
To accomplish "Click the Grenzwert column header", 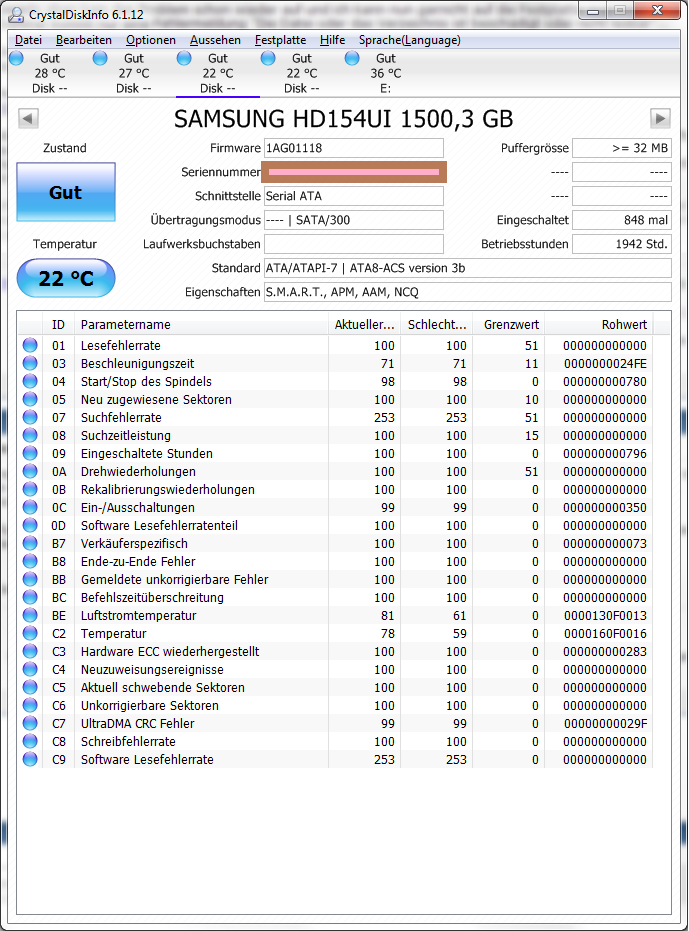I will point(508,325).
